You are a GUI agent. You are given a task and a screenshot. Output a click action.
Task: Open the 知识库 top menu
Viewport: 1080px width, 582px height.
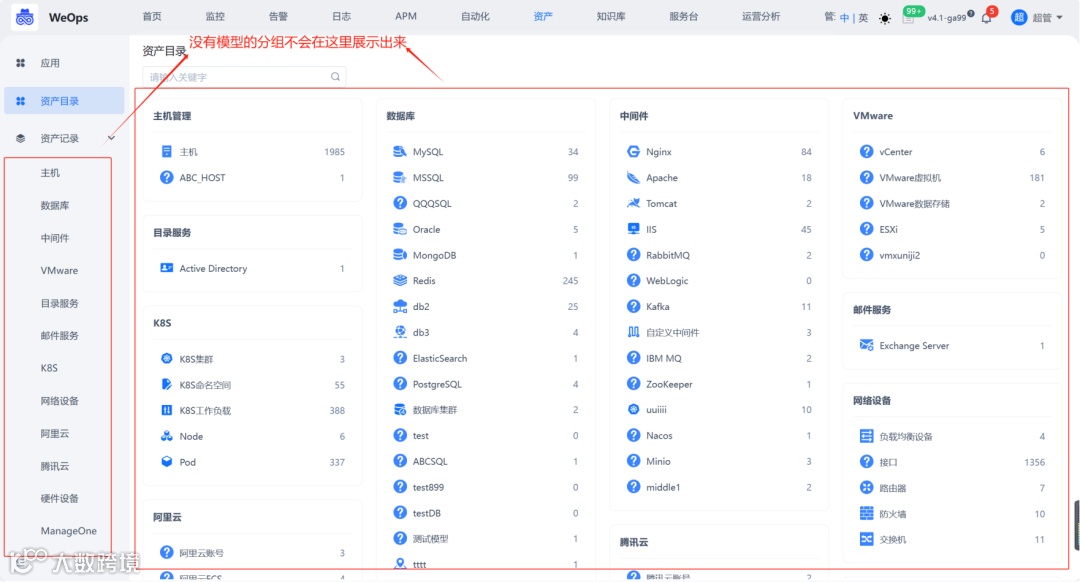click(611, 17)
